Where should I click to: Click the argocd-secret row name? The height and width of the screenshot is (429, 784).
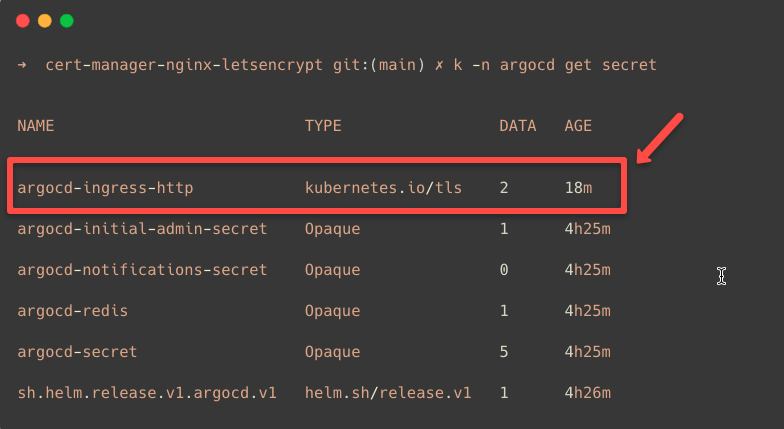pyautogui.click(x=77, y=352)
